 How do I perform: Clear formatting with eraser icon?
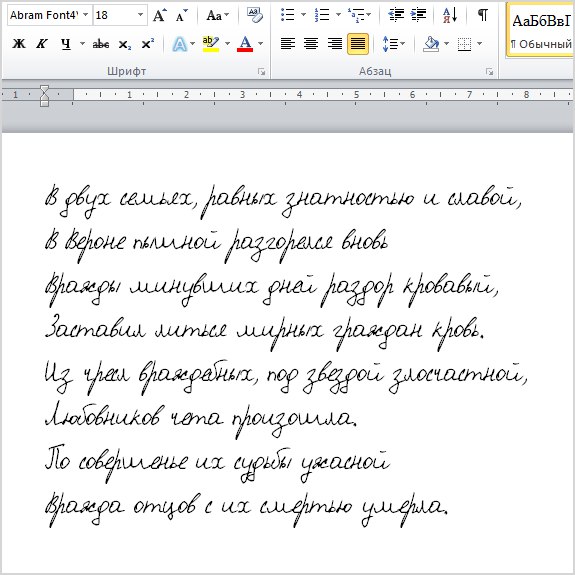point(254,15)
